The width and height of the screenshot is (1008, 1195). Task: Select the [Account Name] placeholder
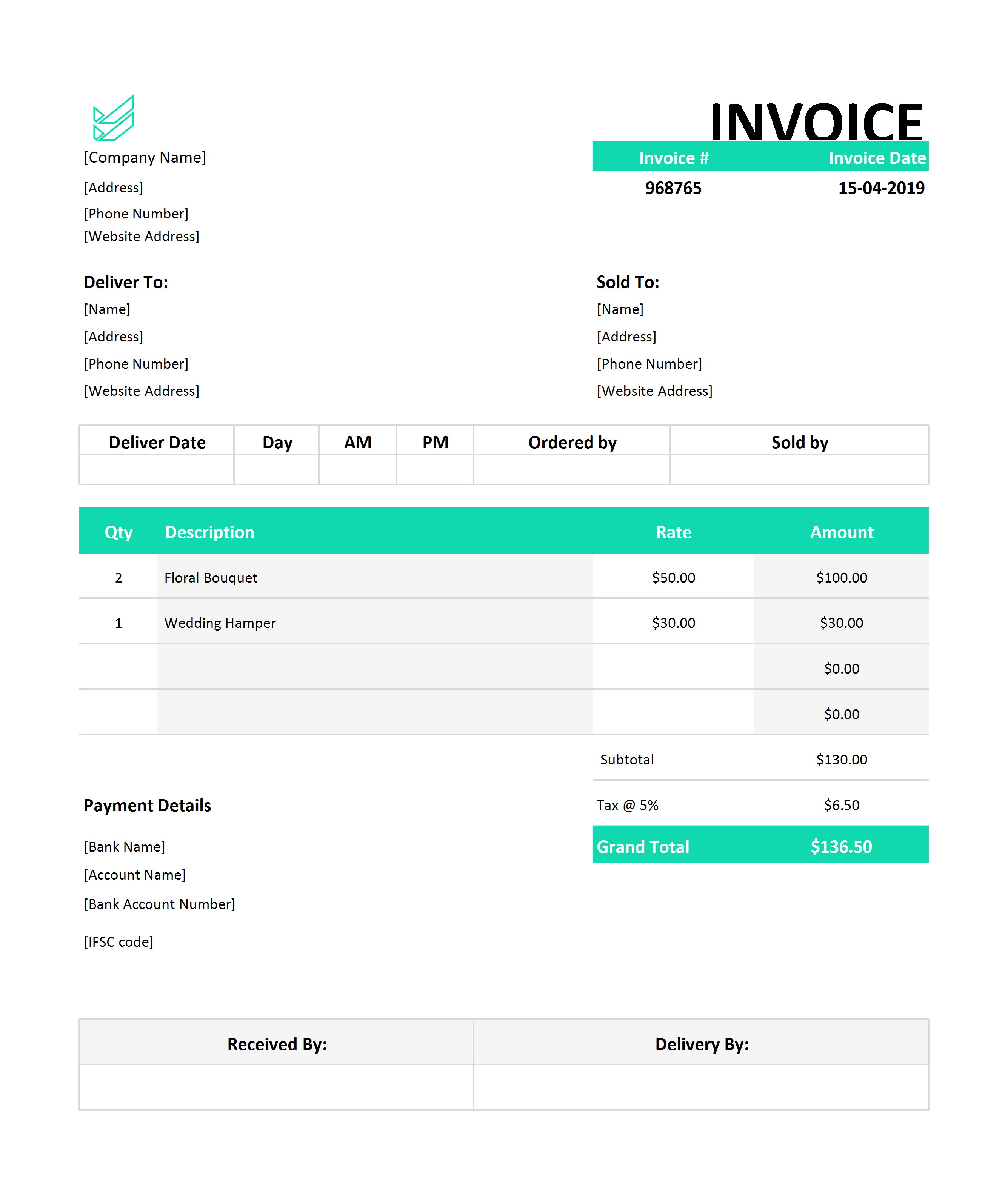click(135, 875)
